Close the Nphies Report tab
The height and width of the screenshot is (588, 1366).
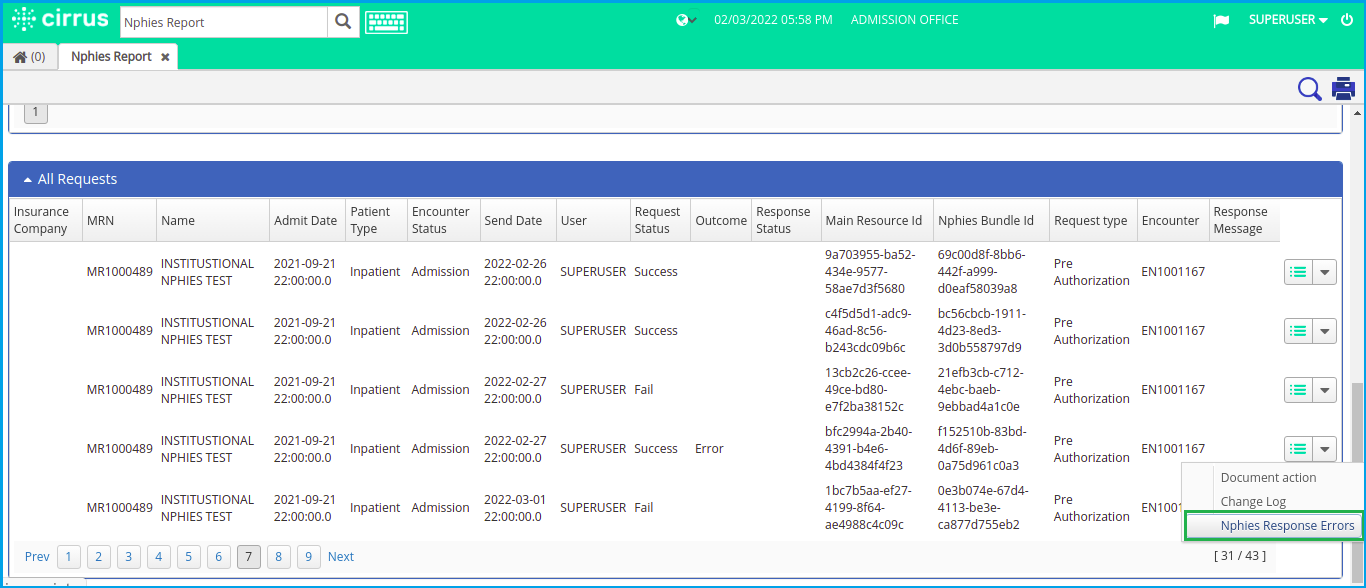(165, 58)
